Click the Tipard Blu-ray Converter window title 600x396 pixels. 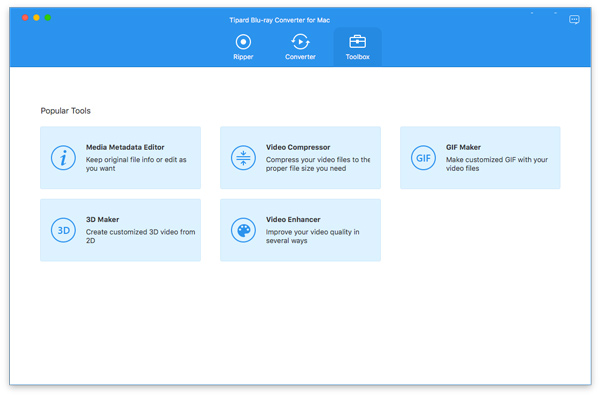coord(279,20)
